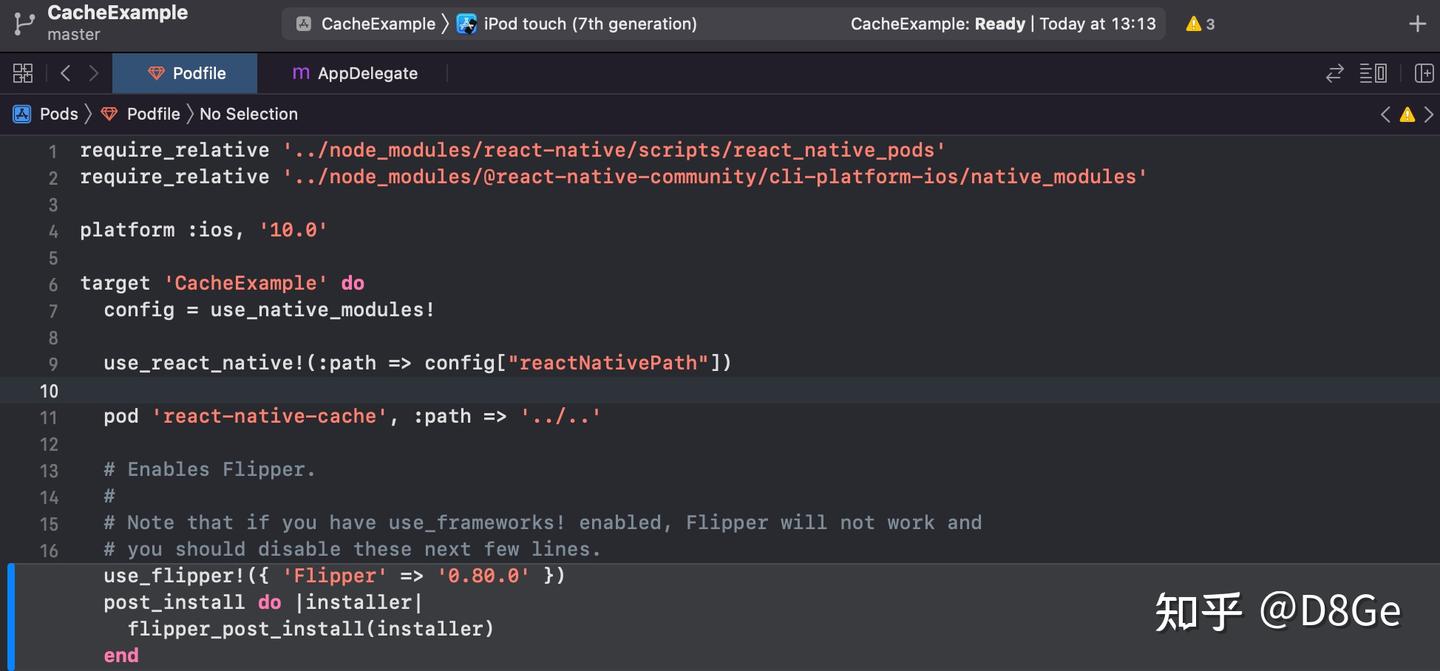The height and width of the screenshot is (671, 1440).
Task: Toggle back navigation arrow in editor
Action: click(65, 72)
